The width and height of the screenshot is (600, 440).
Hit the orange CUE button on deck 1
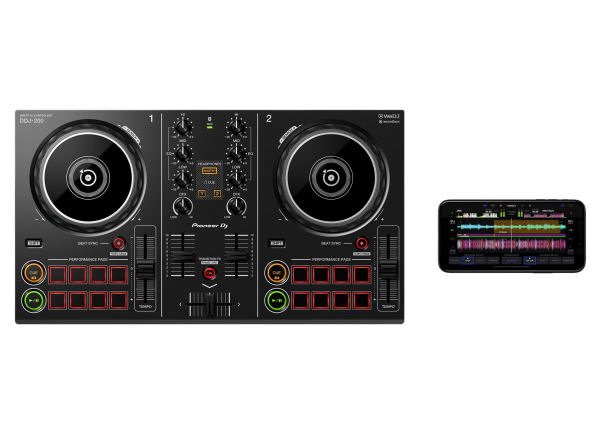(33, 273)
